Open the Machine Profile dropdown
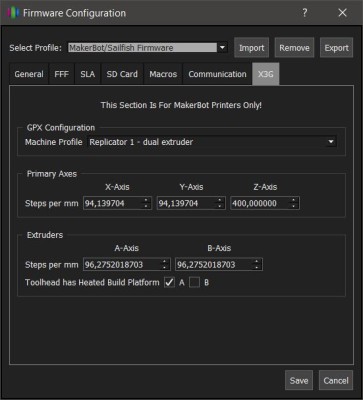The width and height of the screenshot is (363, 400). point(212,142)
